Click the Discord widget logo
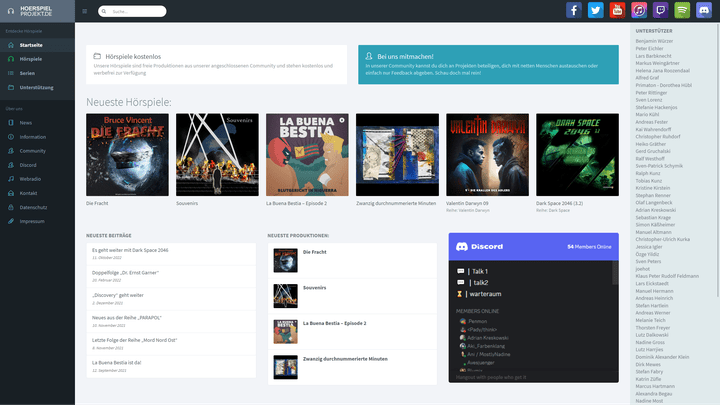The width and height of the screenshot is (720, 405). (479, 247)
